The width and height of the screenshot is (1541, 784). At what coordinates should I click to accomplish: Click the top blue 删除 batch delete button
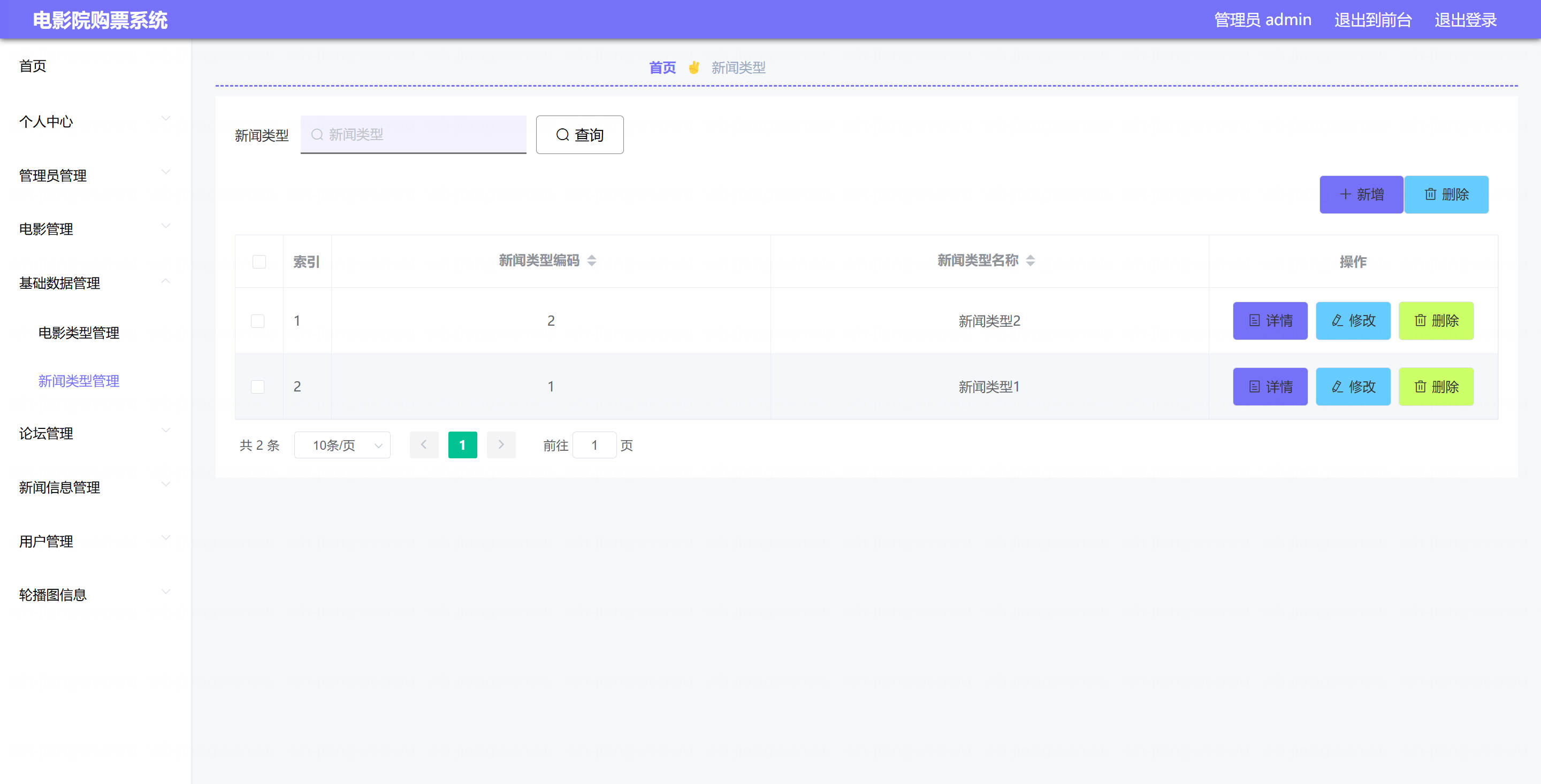[1445, 194]
